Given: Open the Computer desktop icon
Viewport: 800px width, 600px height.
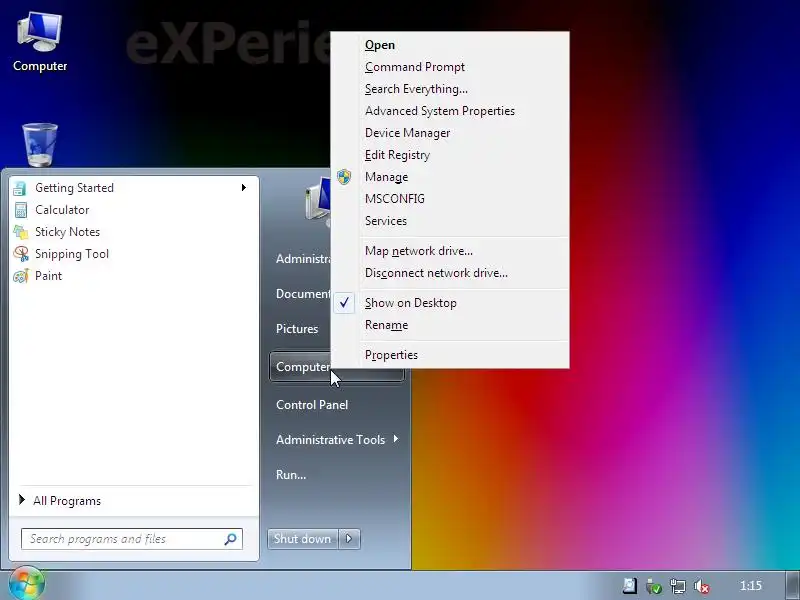Looking at the screenshot, I should (x=39, y=42).
